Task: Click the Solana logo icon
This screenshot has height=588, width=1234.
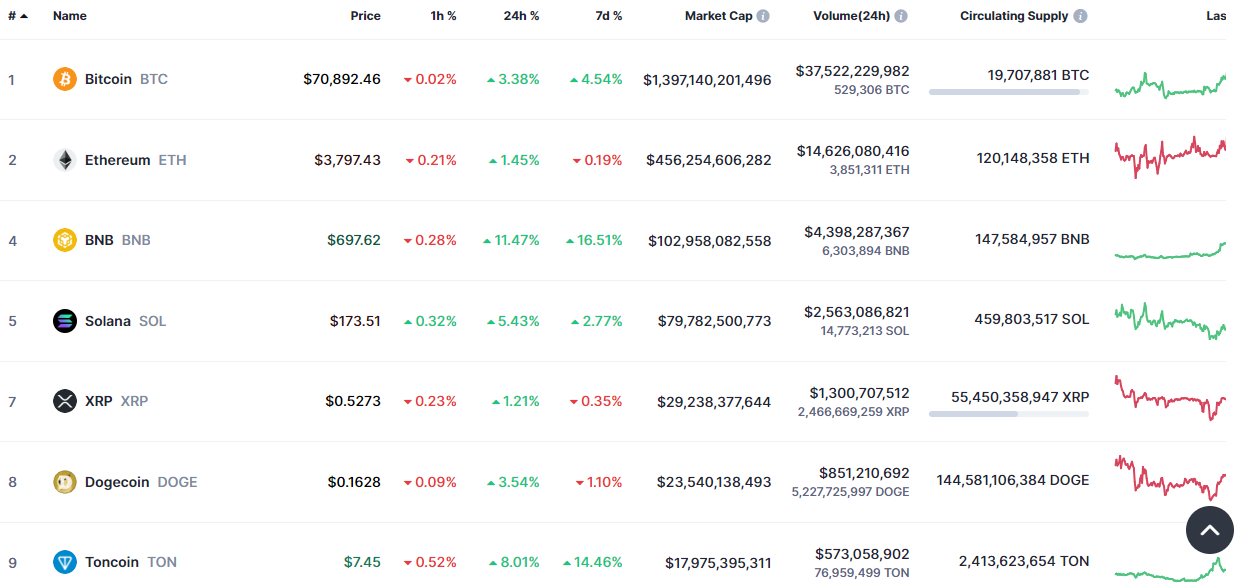Action: tap(65, 321)
